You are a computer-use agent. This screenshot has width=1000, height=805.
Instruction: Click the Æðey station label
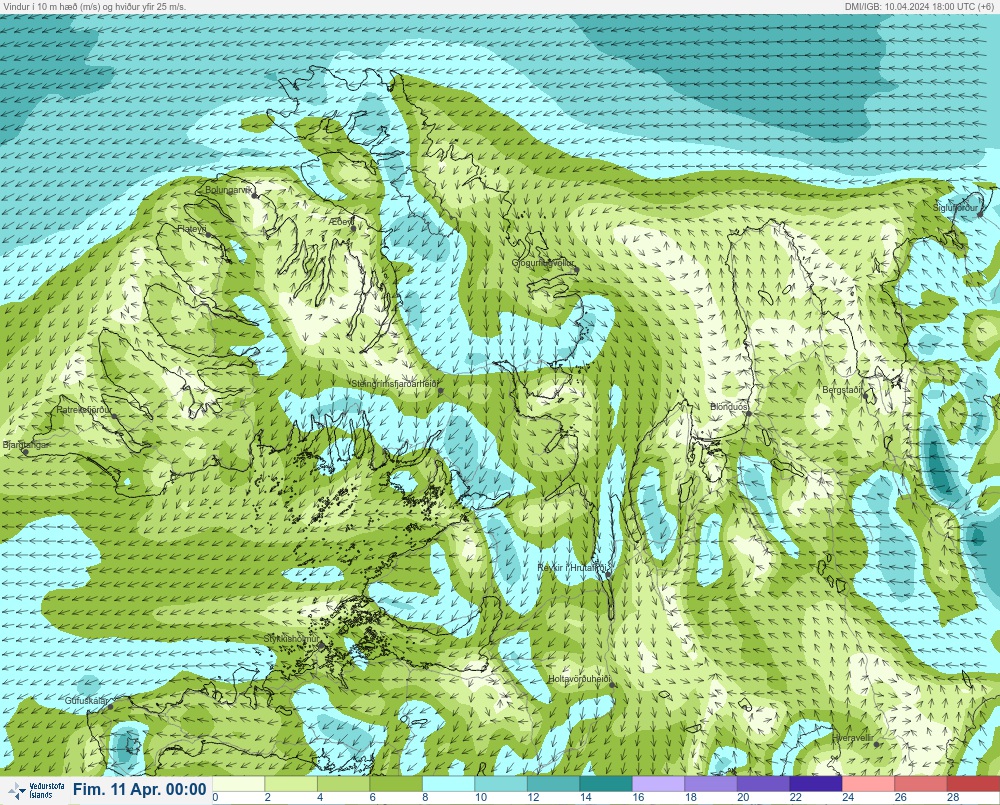[342, 221]
